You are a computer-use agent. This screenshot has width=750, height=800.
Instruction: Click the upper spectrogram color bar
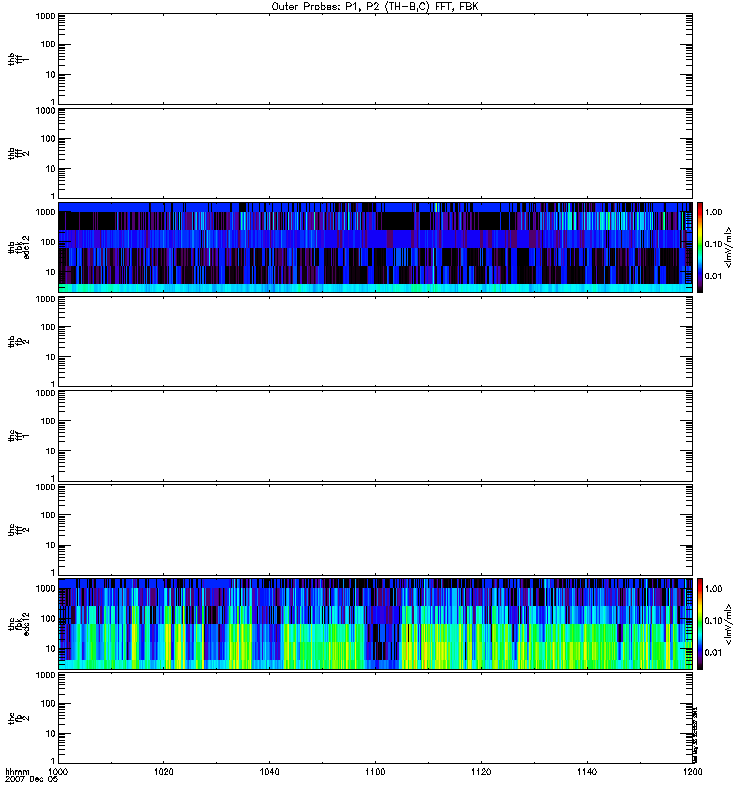coord(701,246)
